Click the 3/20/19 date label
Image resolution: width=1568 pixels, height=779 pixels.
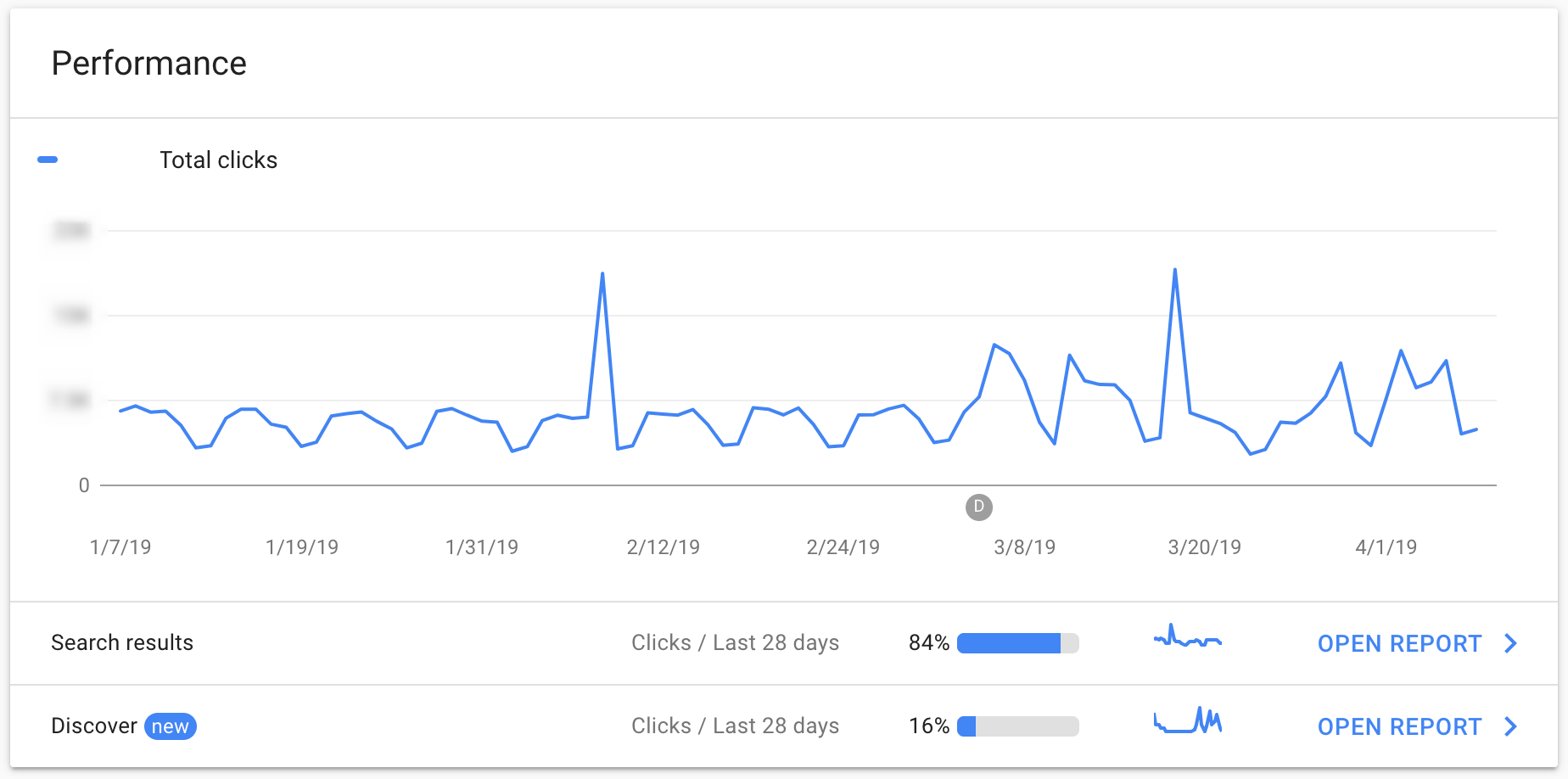[1204, 547]
